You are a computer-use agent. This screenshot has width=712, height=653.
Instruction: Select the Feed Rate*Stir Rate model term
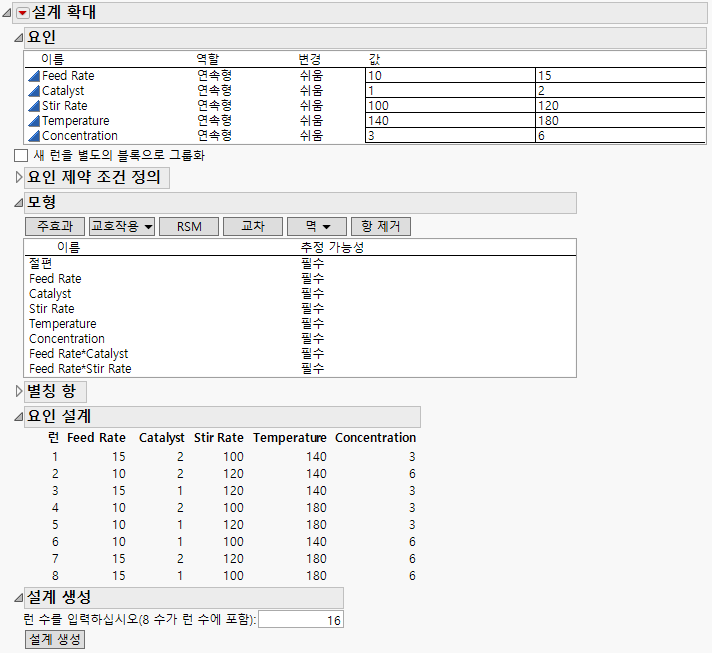80,369
